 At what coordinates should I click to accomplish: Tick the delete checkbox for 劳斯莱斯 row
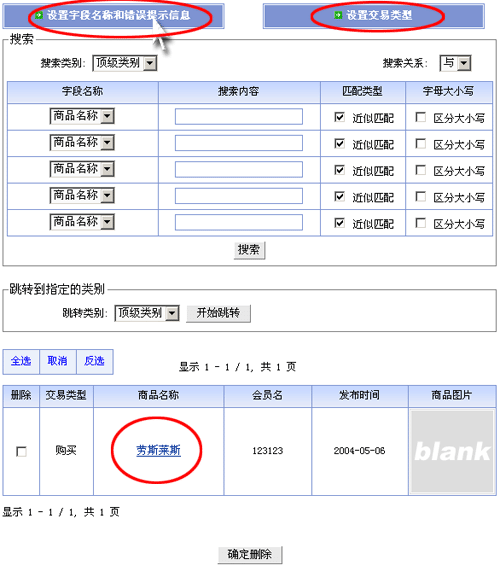tap(21, 451)
